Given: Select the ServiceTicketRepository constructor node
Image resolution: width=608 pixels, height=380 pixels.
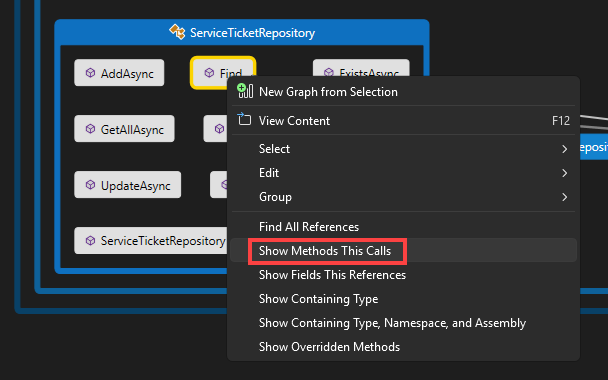Looking at the screenshot, I should point(151,241).
